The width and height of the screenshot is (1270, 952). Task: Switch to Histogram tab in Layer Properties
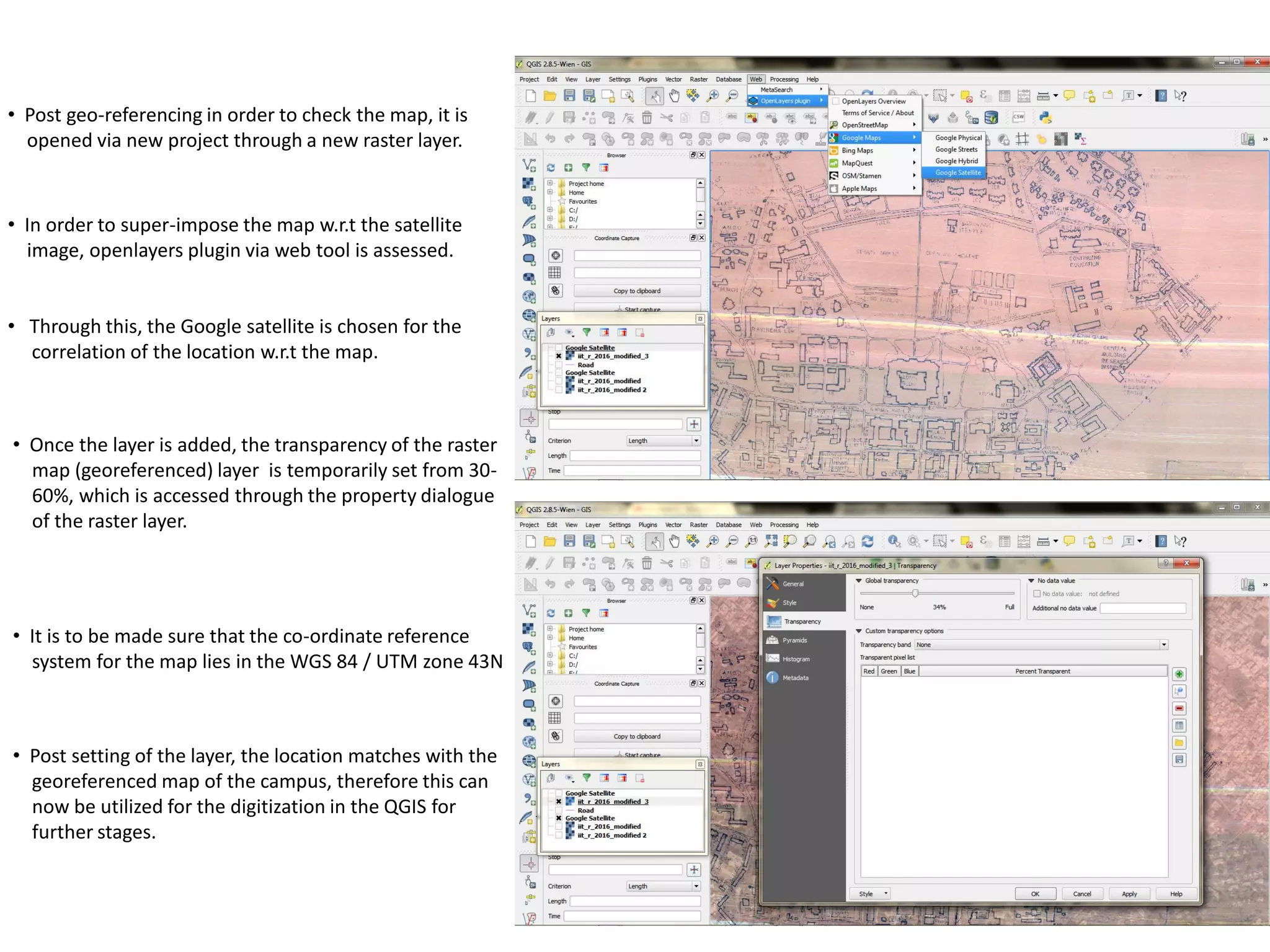[x=804, y=659]
